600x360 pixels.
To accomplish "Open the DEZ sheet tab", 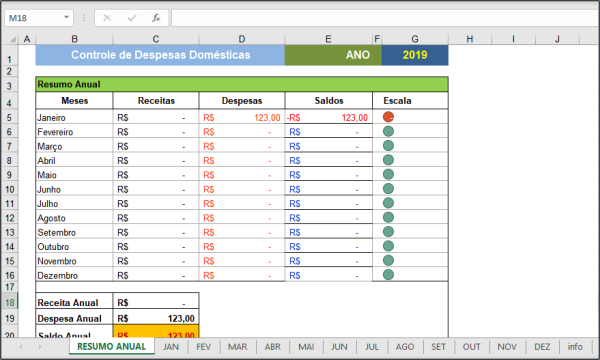I will [x=542, y=347].
